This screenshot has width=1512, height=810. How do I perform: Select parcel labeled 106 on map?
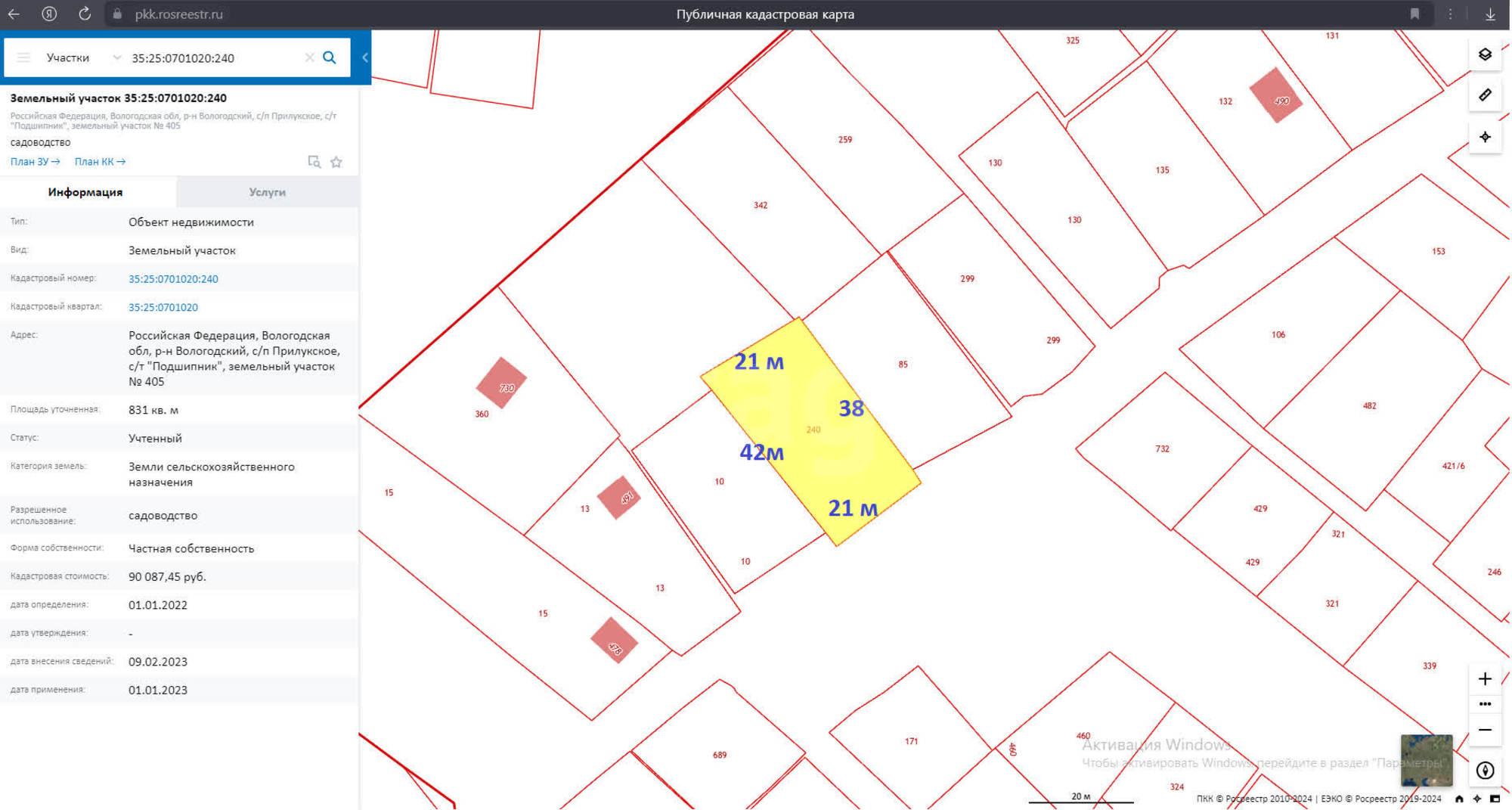coord(1278,334)
